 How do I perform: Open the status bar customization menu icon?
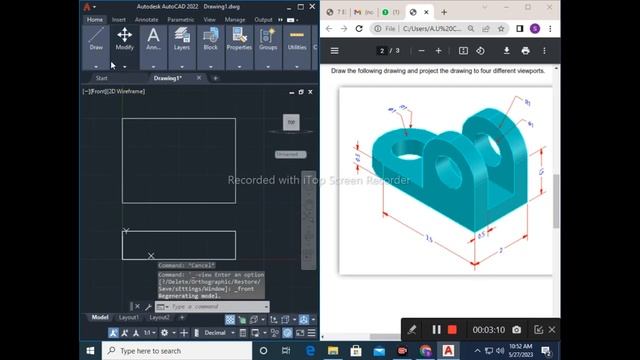[x=311, y=333]
